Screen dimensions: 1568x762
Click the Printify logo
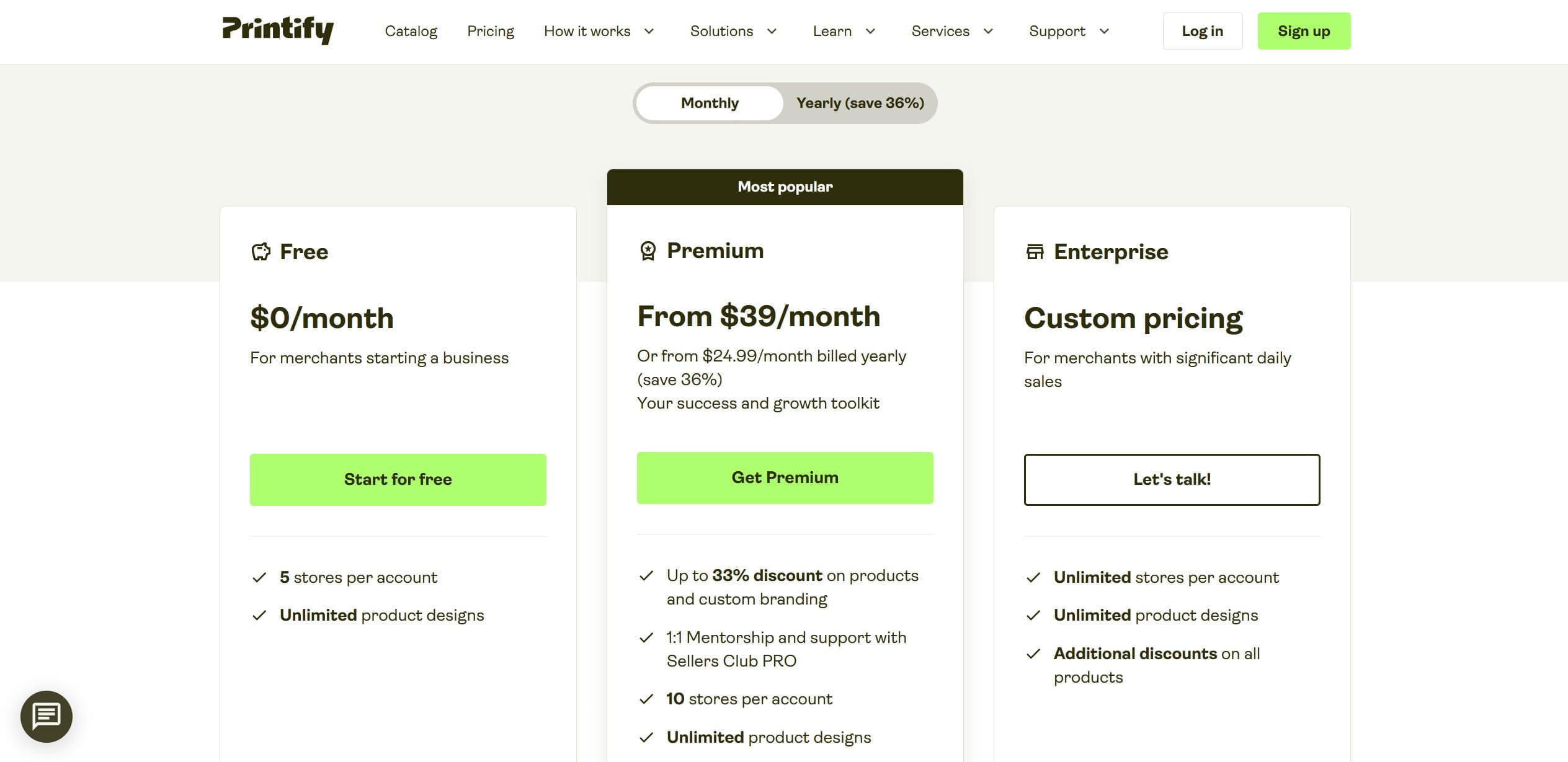pyautogui.click(x=278, y=30)
